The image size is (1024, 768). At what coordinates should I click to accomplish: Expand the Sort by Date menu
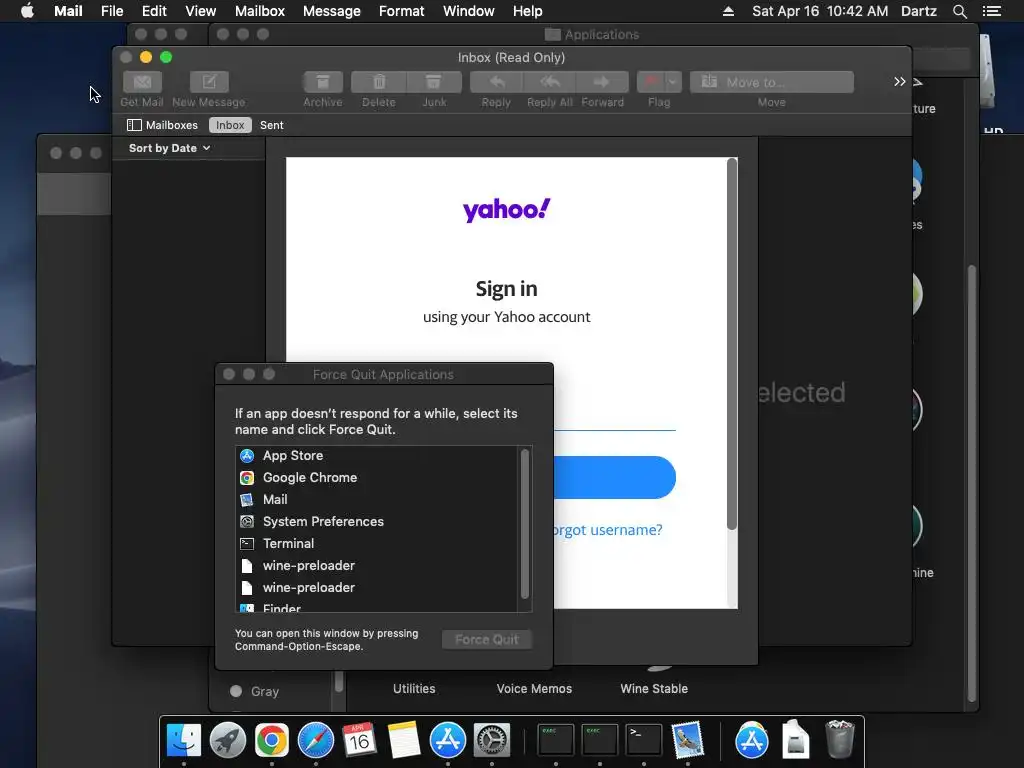pos(169,148)
